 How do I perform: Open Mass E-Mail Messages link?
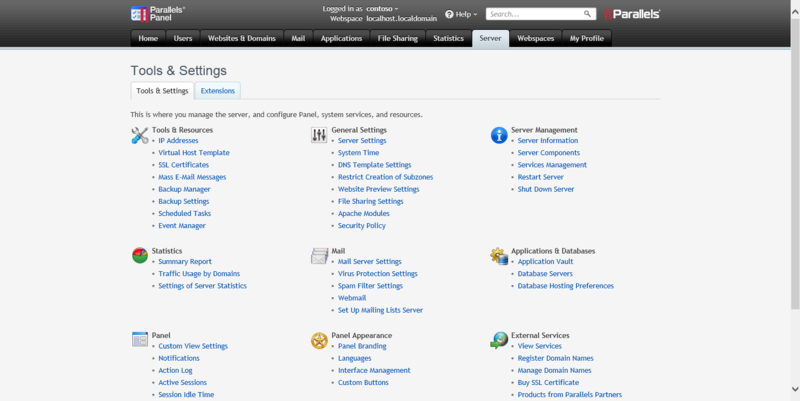click(192, 177)
